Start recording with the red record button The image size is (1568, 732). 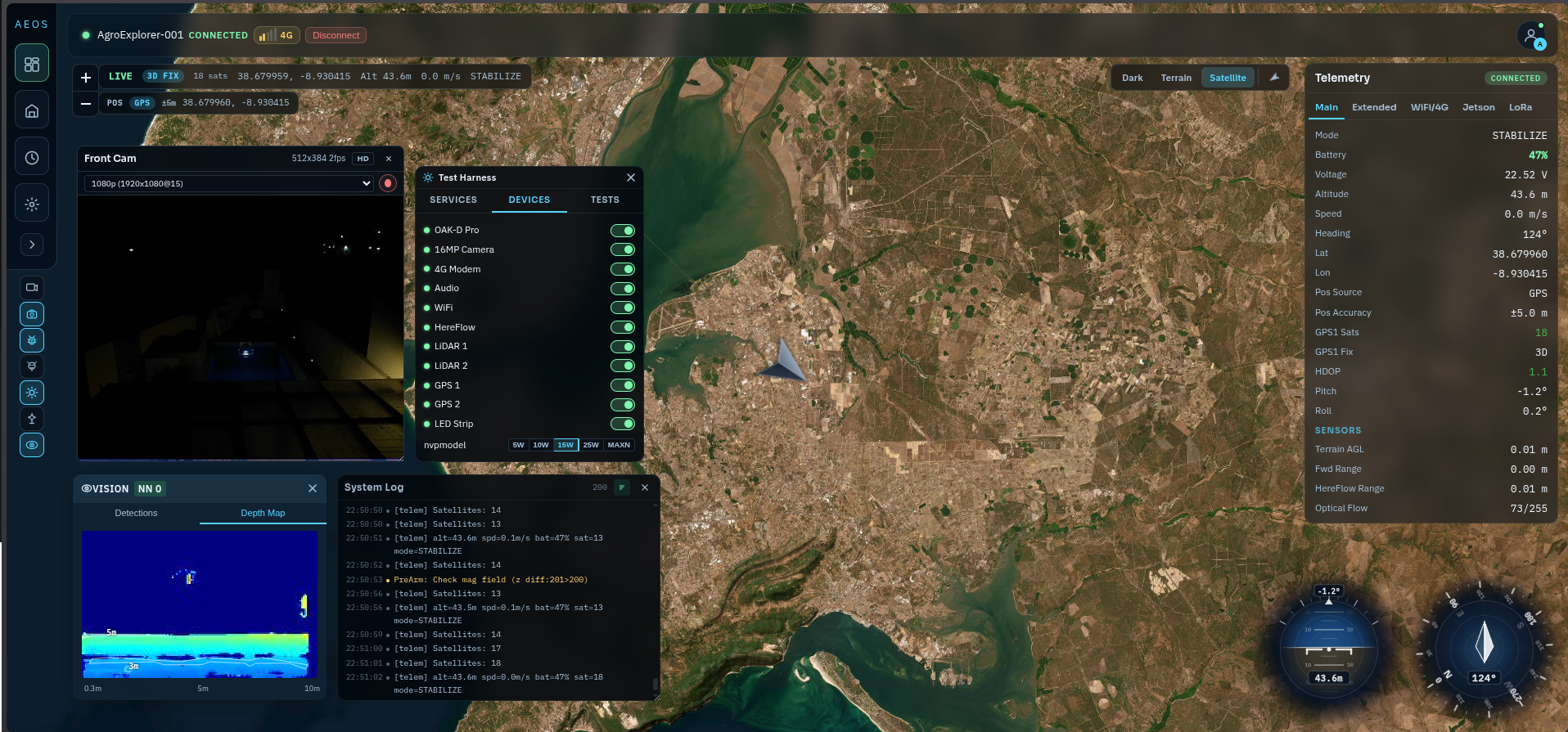point(388,183)
